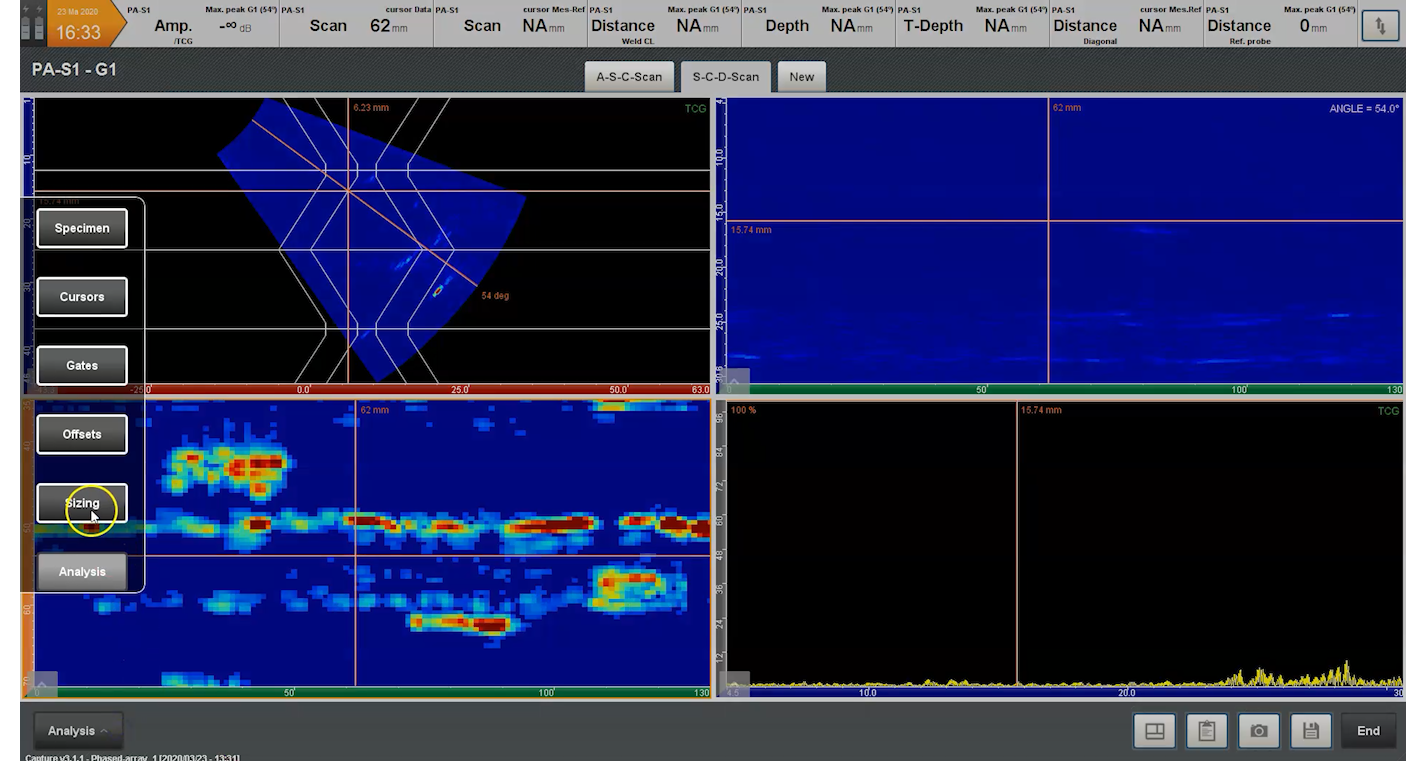Click the PA-S1 - G1 title label
This screenshot has width=1426, height=761.
click(74, 71)
